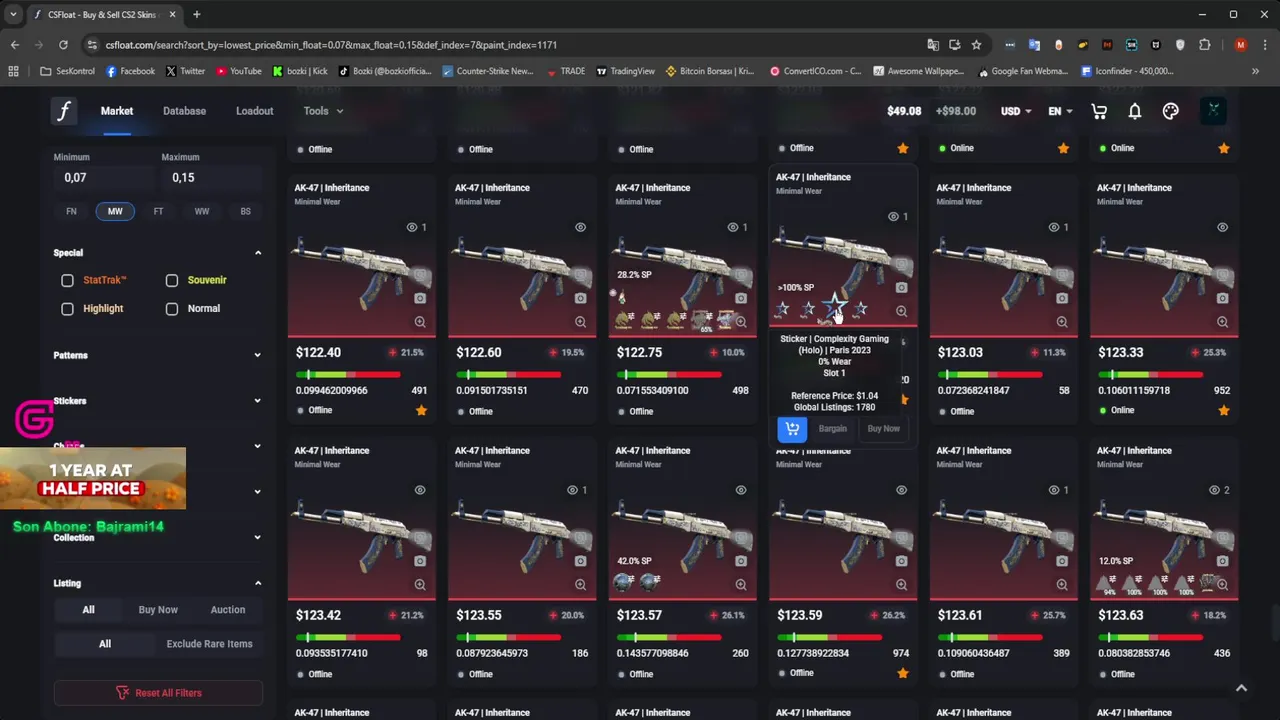Click the star on the $123.59 listing

[903, 674]
